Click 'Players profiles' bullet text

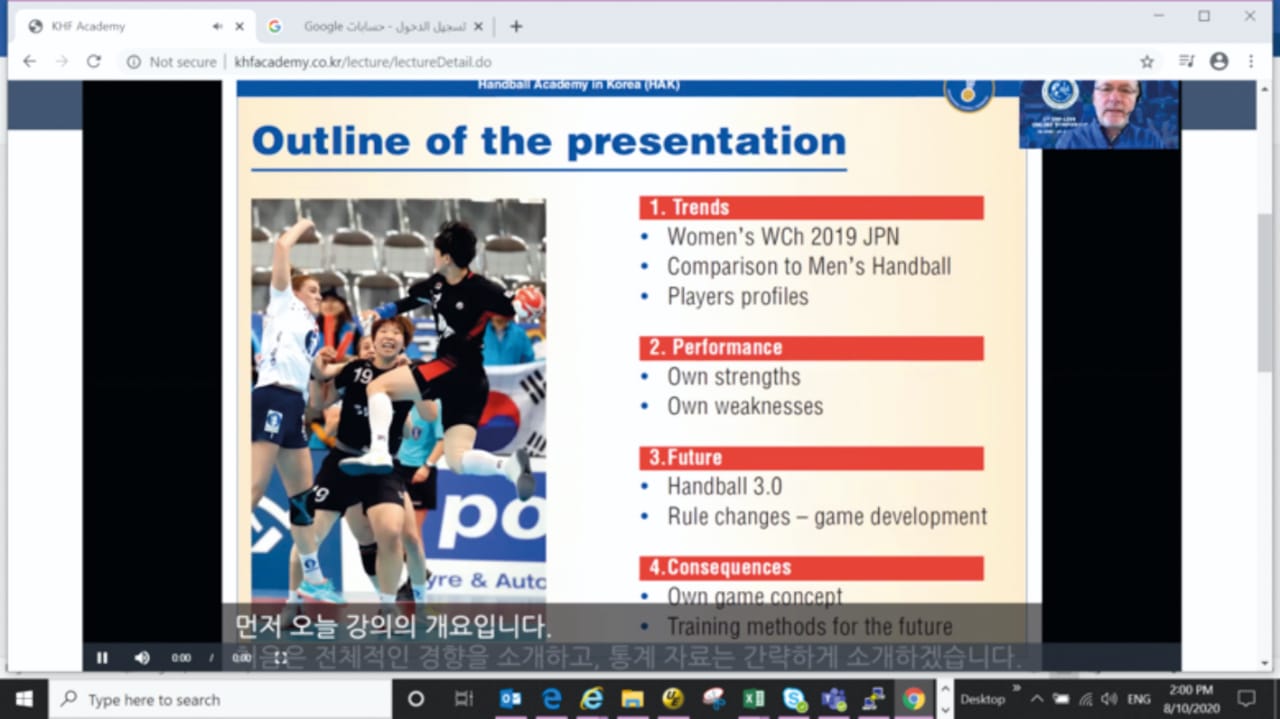tap(738, 296)
